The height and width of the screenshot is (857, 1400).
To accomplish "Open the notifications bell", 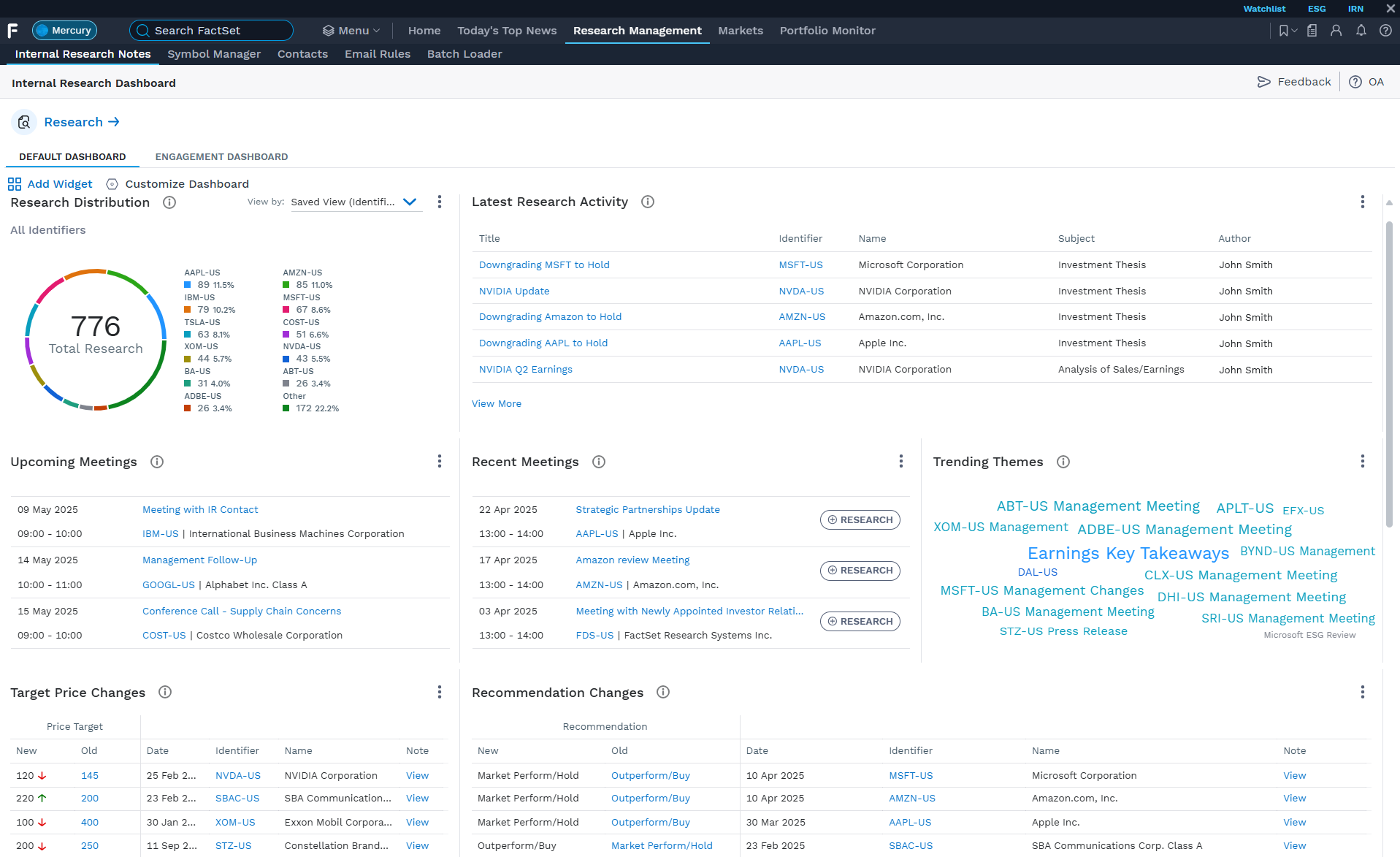I will [1361, 31].
